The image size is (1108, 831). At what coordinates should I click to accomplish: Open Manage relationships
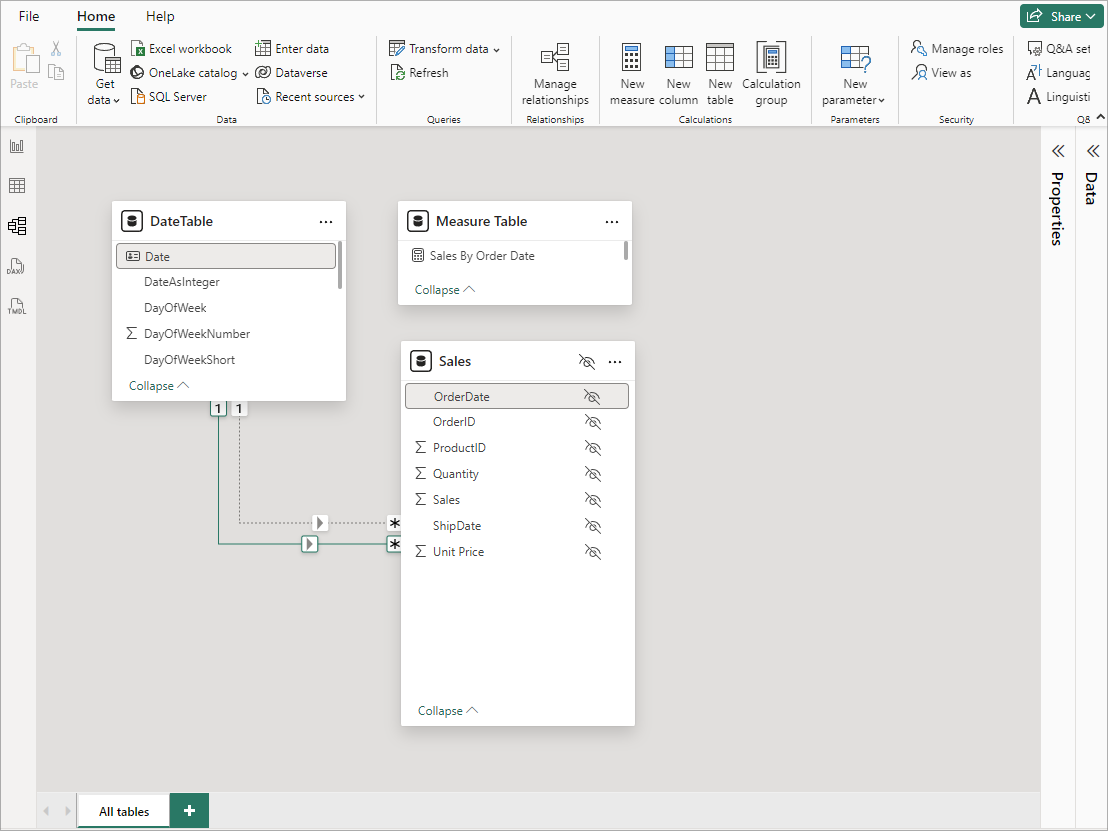(x=555, y=73)
